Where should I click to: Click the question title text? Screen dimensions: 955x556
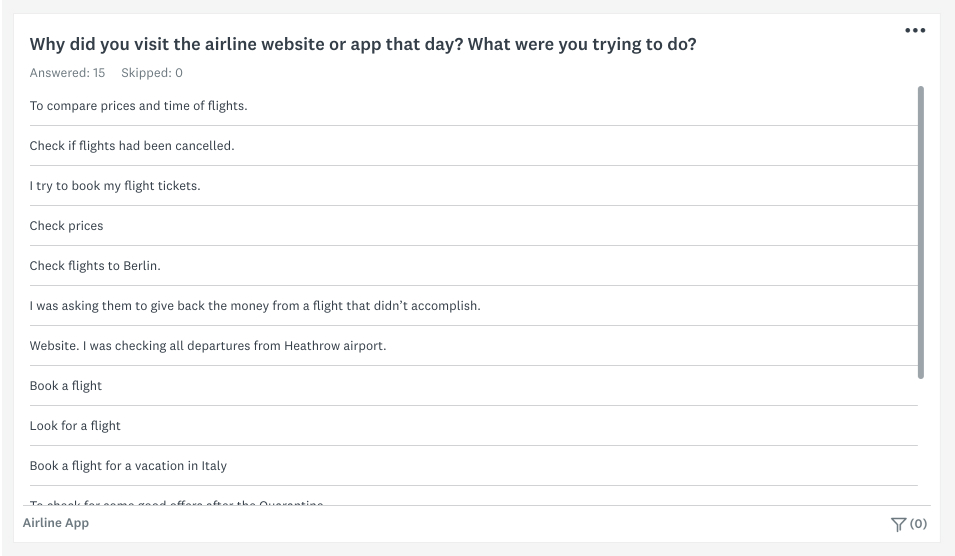coord(363,44)
